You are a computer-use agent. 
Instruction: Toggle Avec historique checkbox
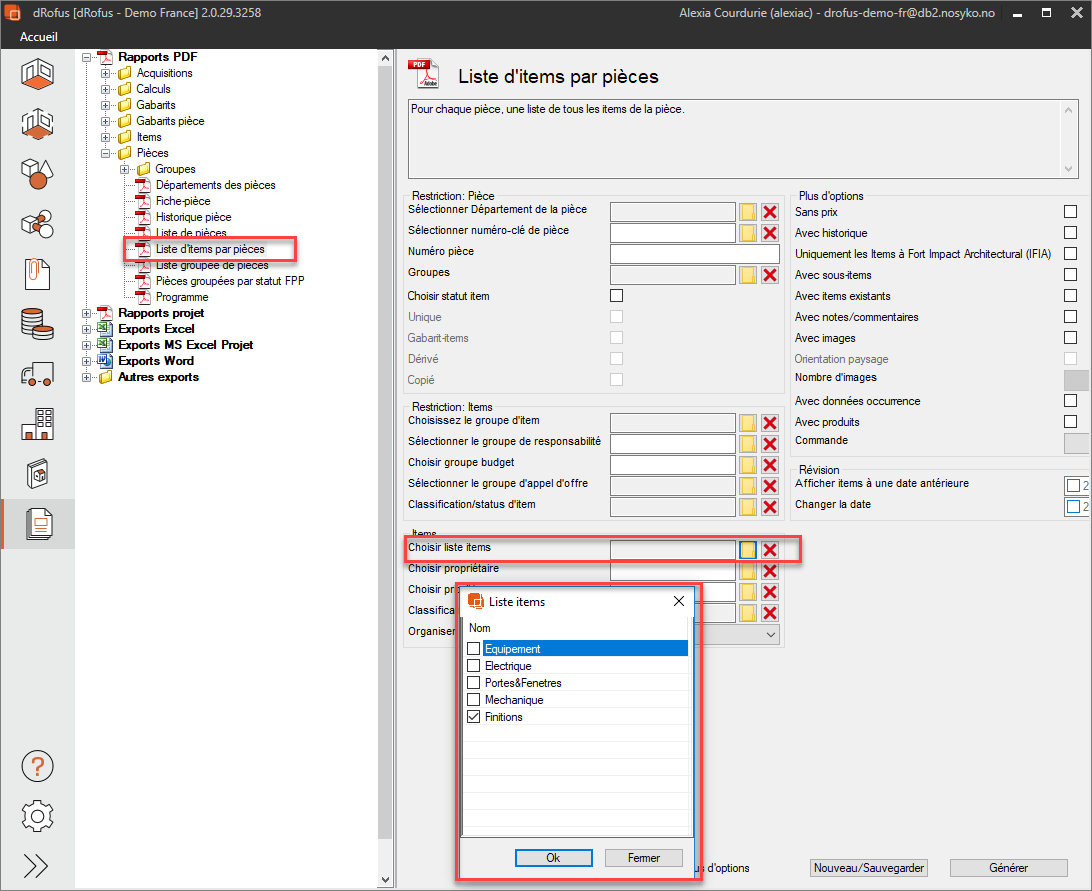click(1070, 233)
